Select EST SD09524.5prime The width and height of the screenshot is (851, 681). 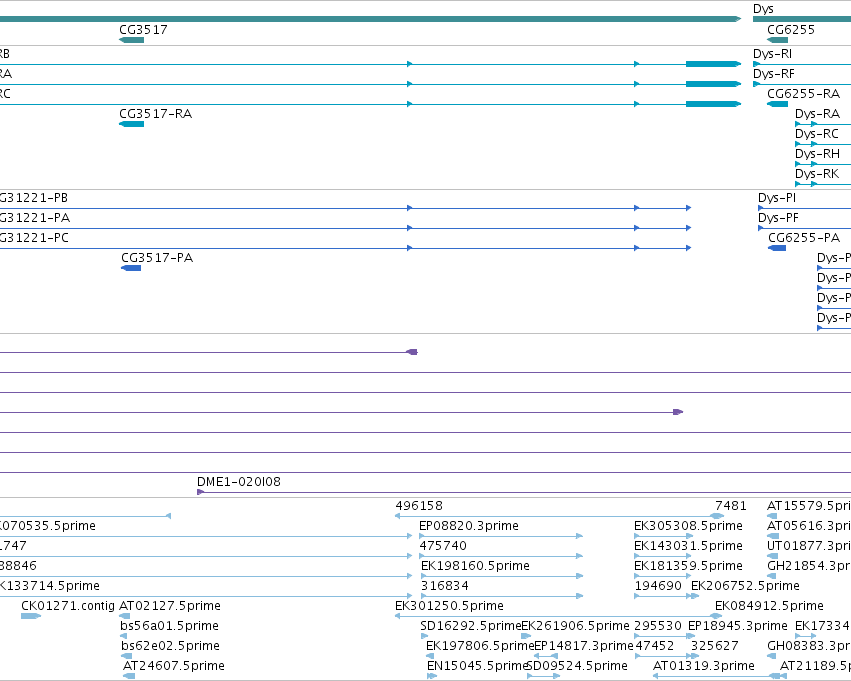click(x=577, y=666)
